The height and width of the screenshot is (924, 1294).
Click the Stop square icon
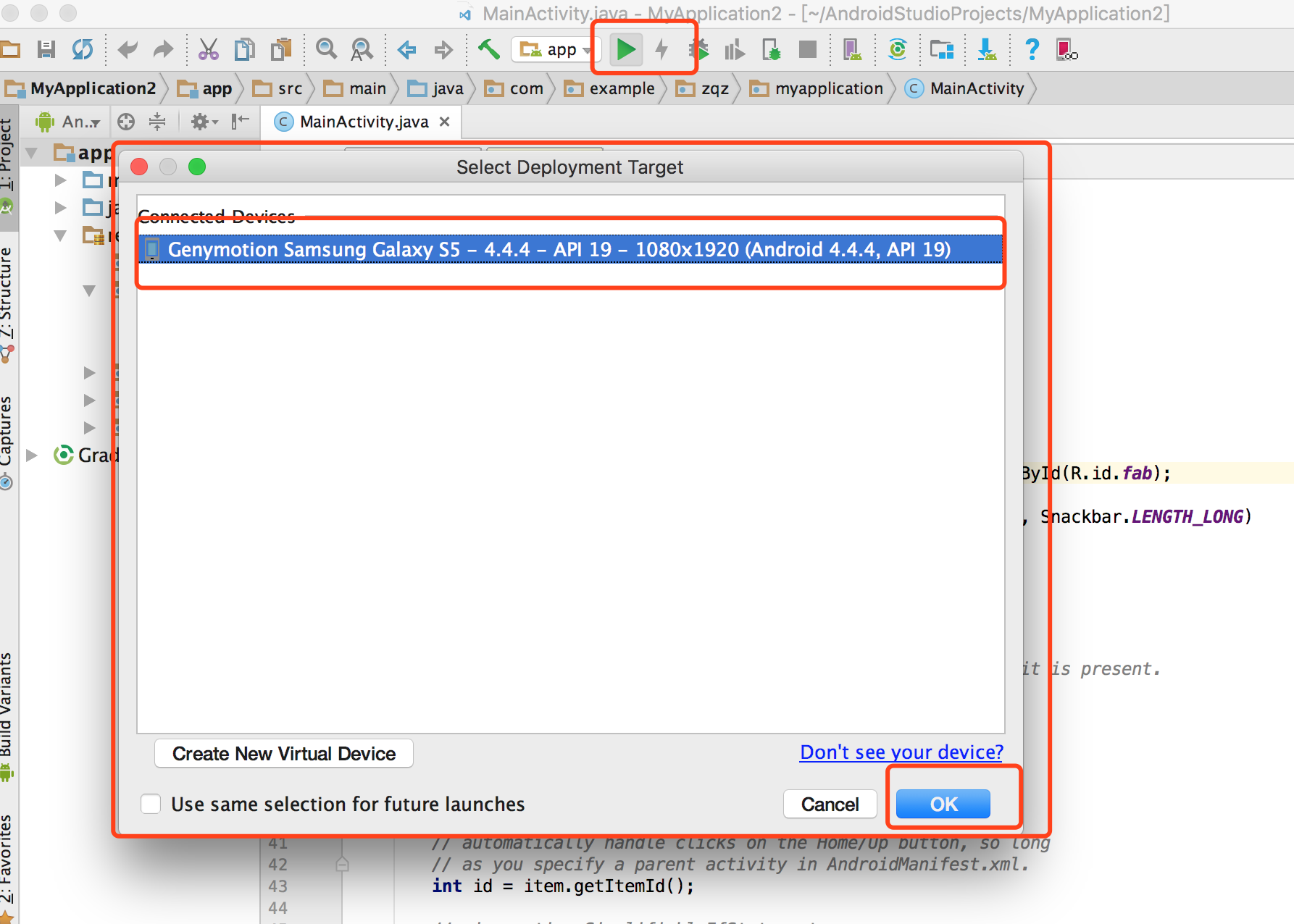[808, 49]
